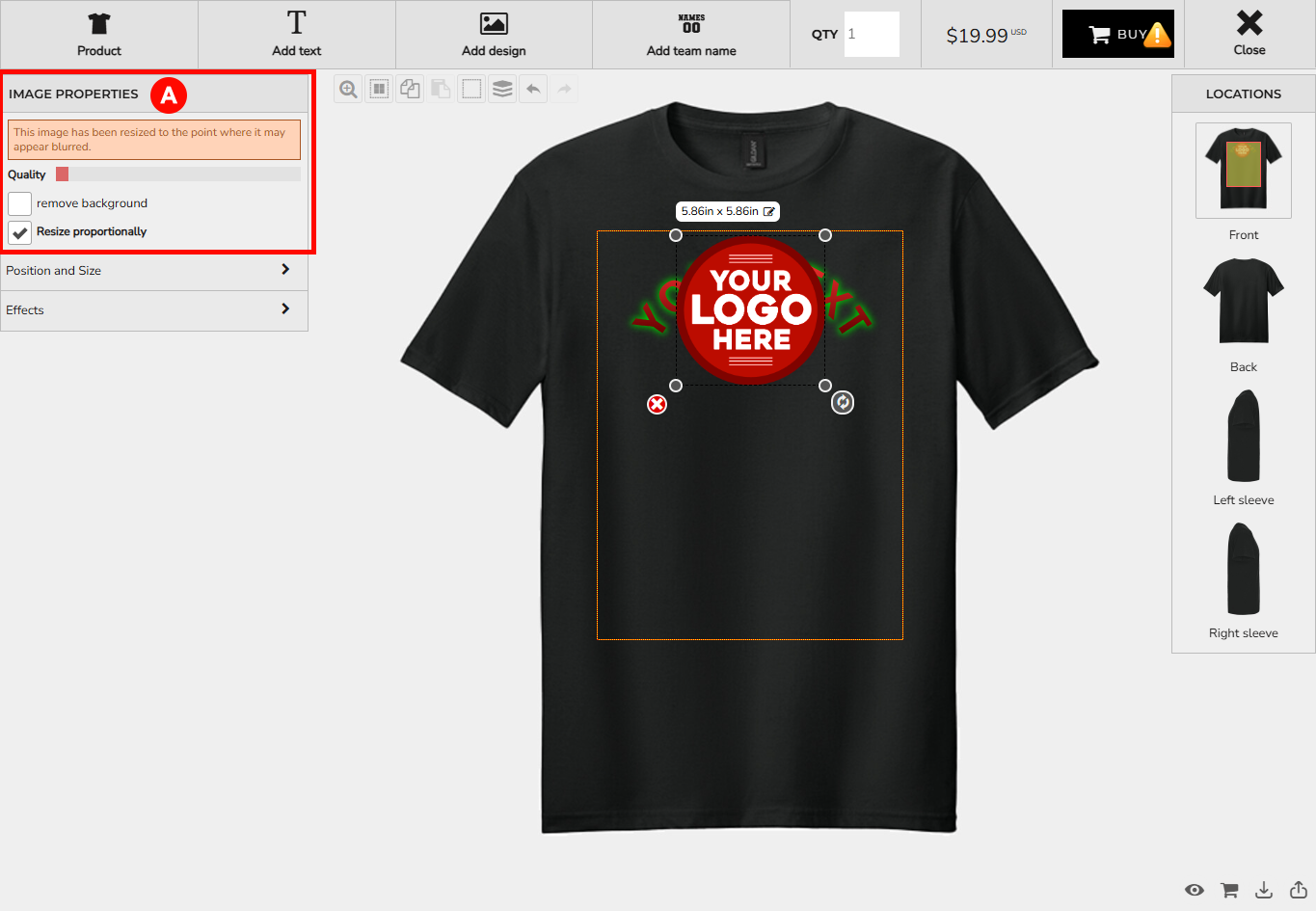
Task: Delete the logo using red X handle
Action: pos(657,404)
